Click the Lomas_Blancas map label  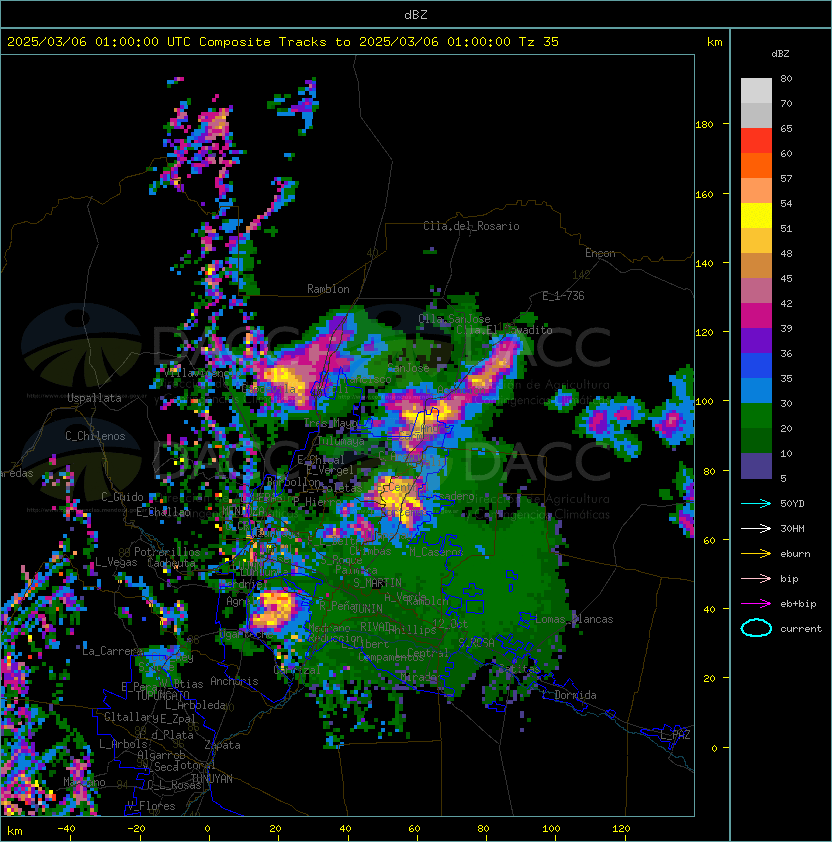coord(574,619)
